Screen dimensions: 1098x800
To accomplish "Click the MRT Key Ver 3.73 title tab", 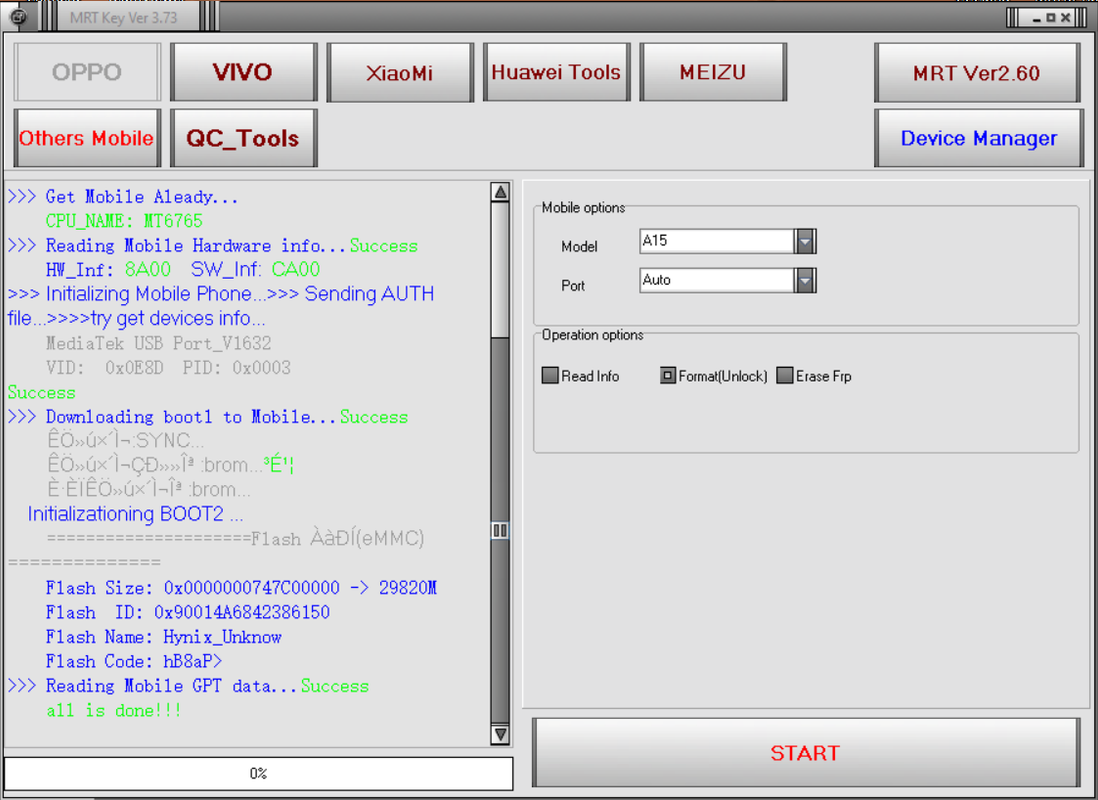I will [x=124, y=18].
